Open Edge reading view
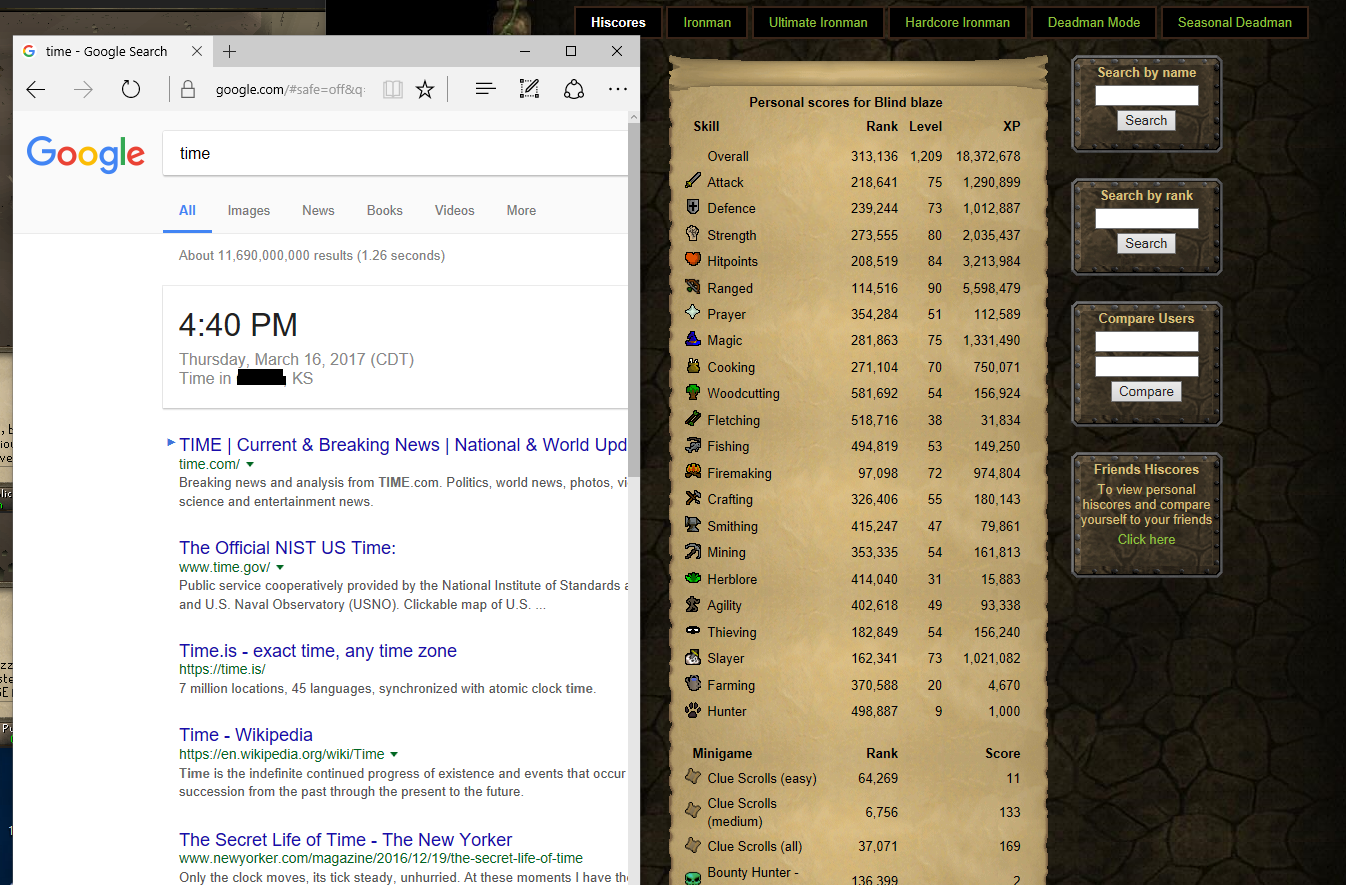1346x885 pixels. [x=393, y=90]
